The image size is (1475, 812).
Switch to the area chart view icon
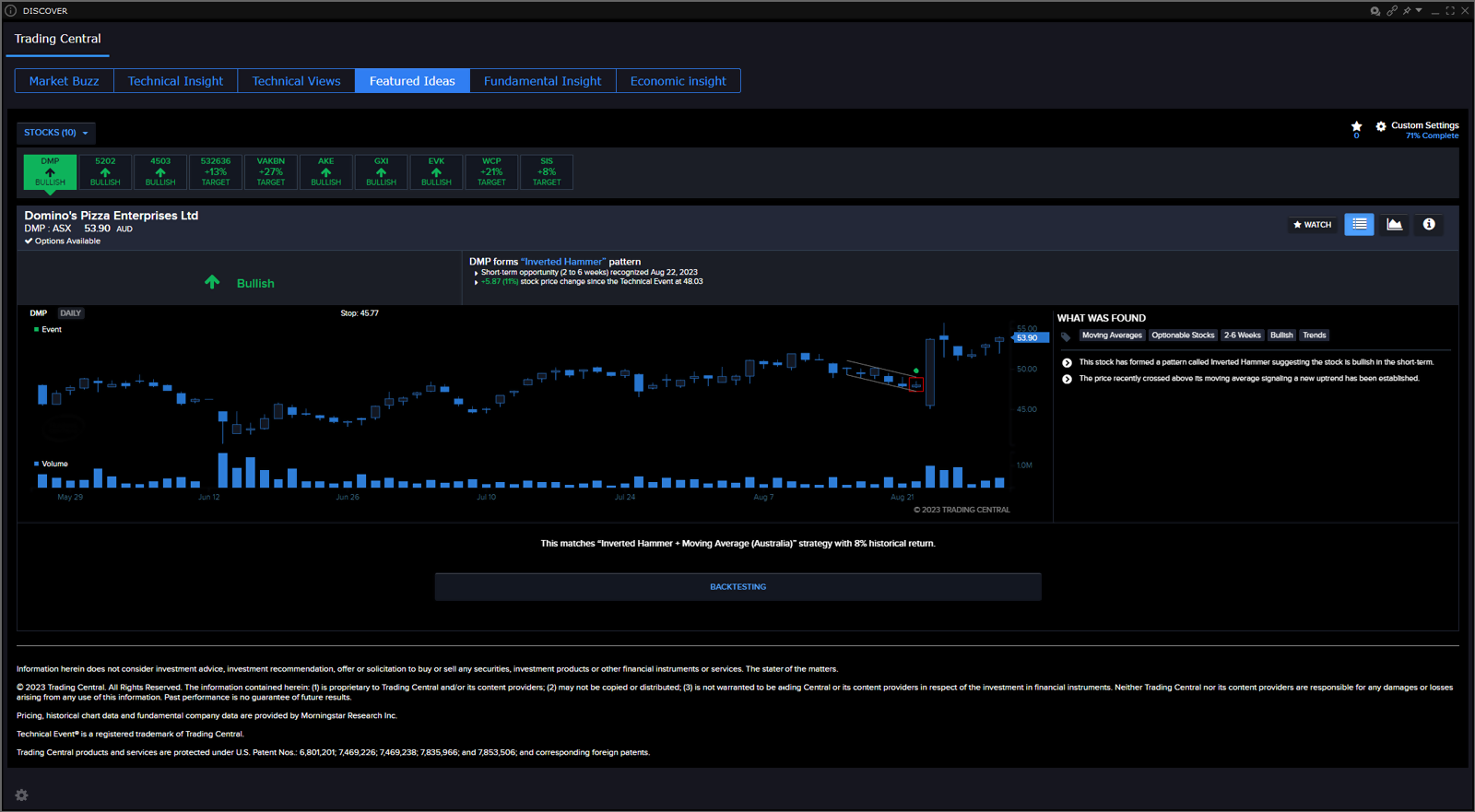[1394, 225]
